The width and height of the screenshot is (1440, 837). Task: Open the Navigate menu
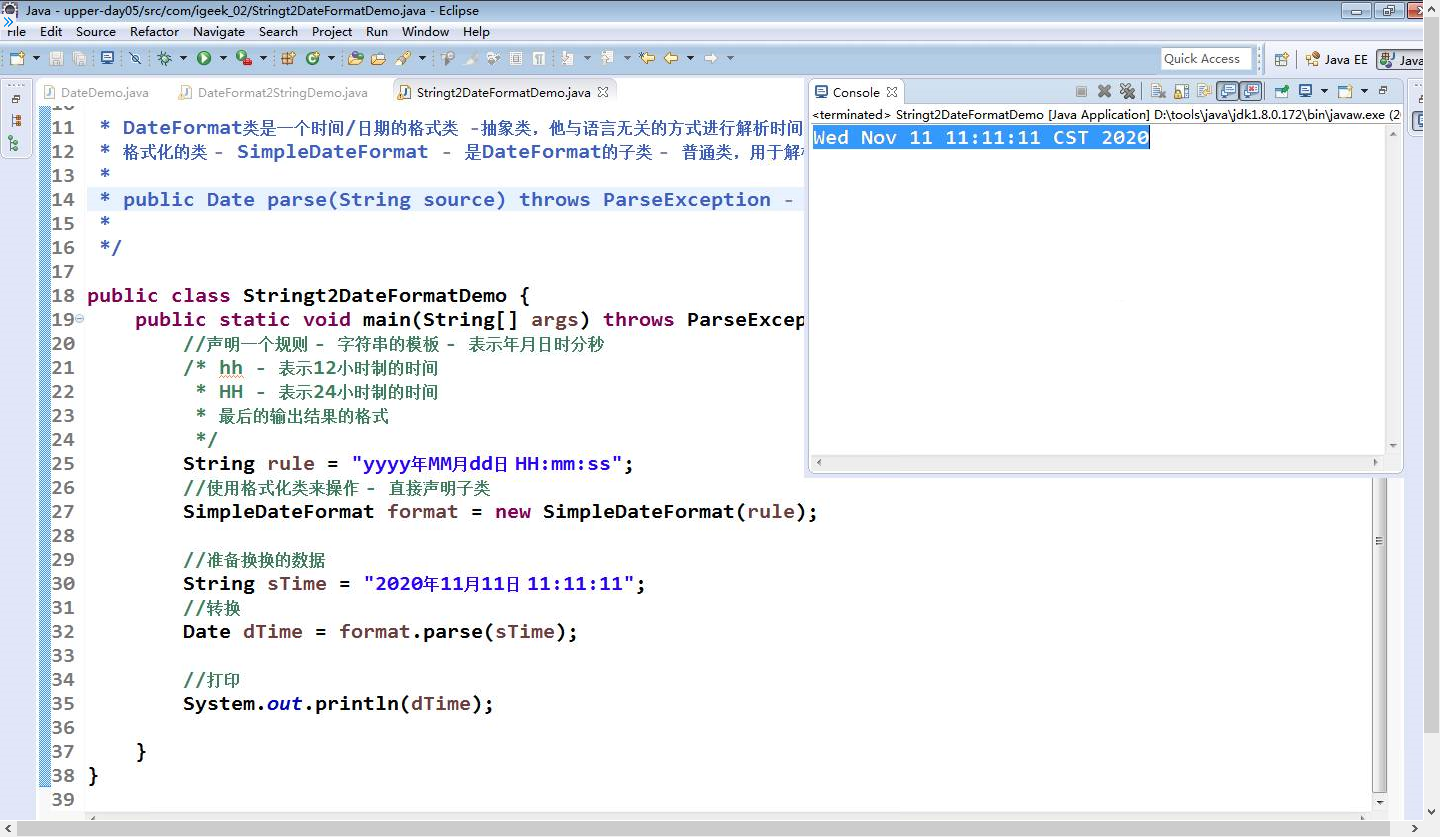coord(219,31)
